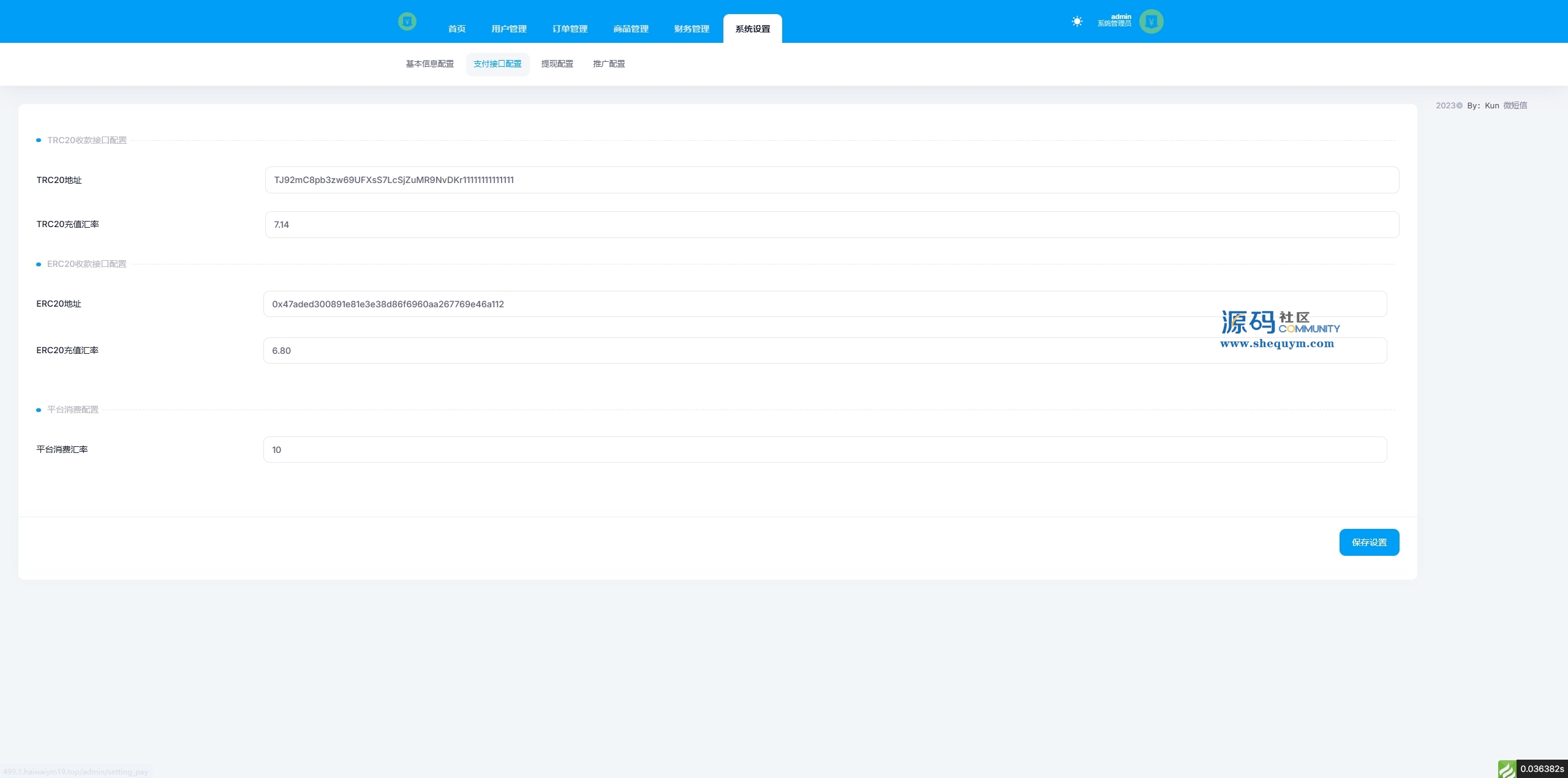Toggle the sun theme mode icon
This screenshot has width=1568, height=778.
[1077, 21]
